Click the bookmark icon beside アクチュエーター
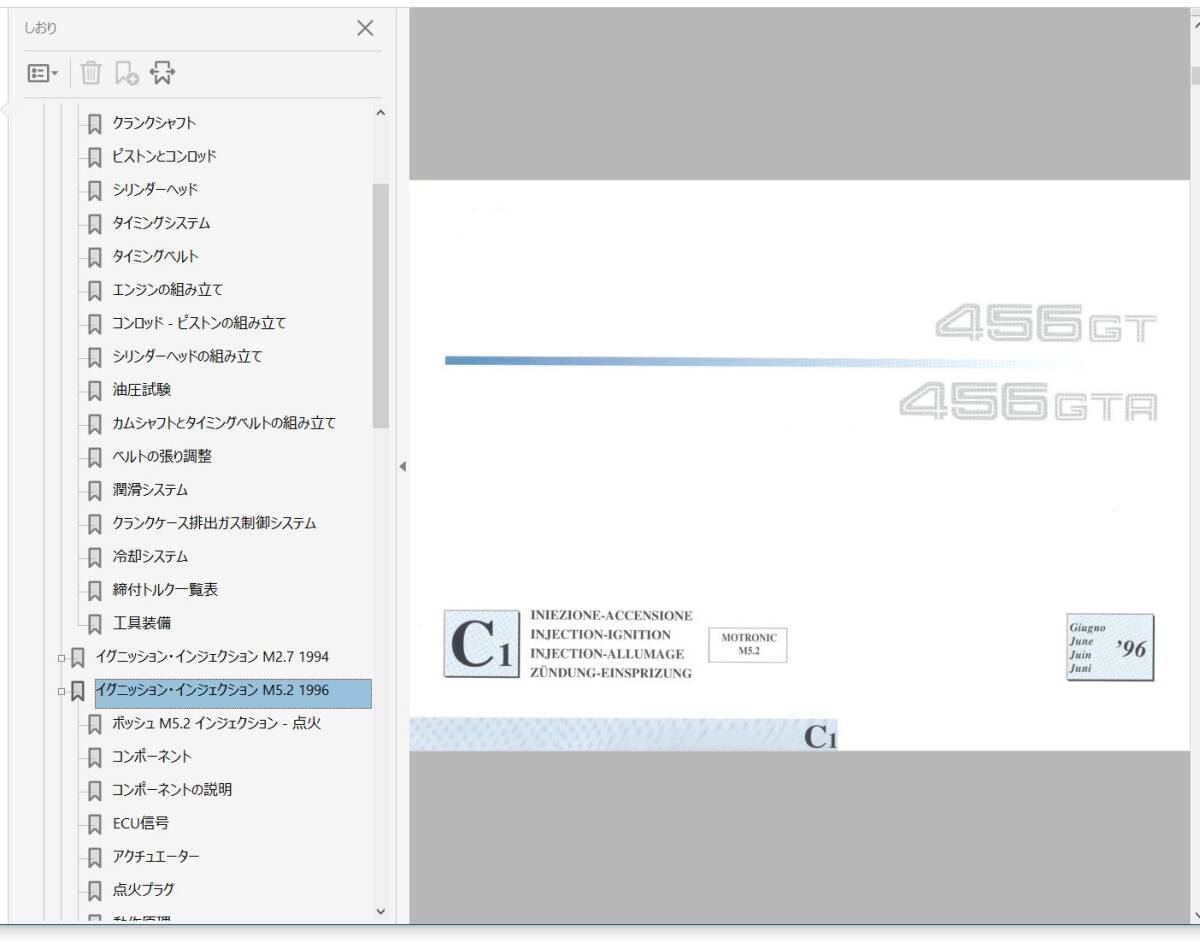Viewport: 1200px width, 943px height. pyautogui.click(x=95, y=857)
